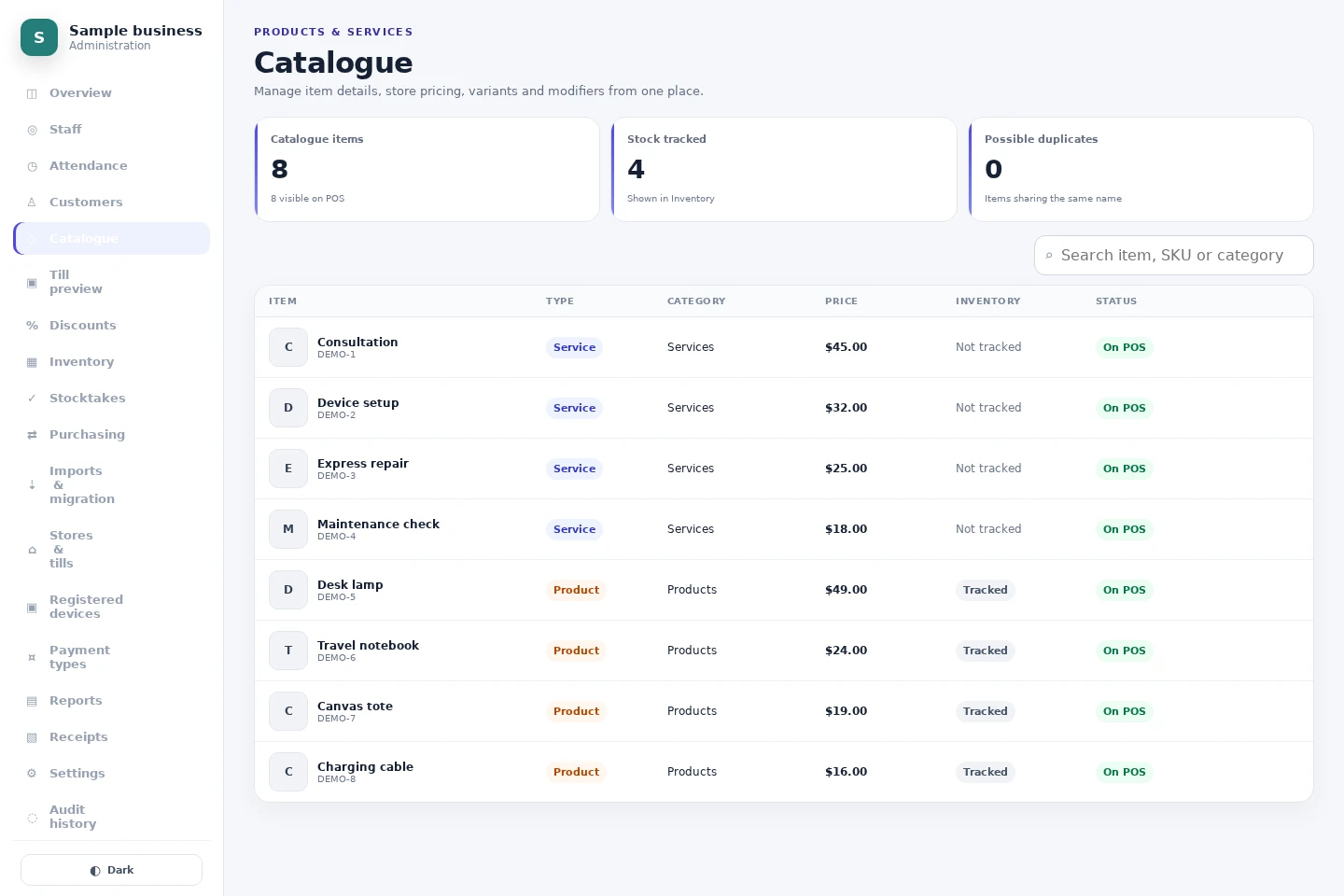Click the INVENTORY column header

987,301
